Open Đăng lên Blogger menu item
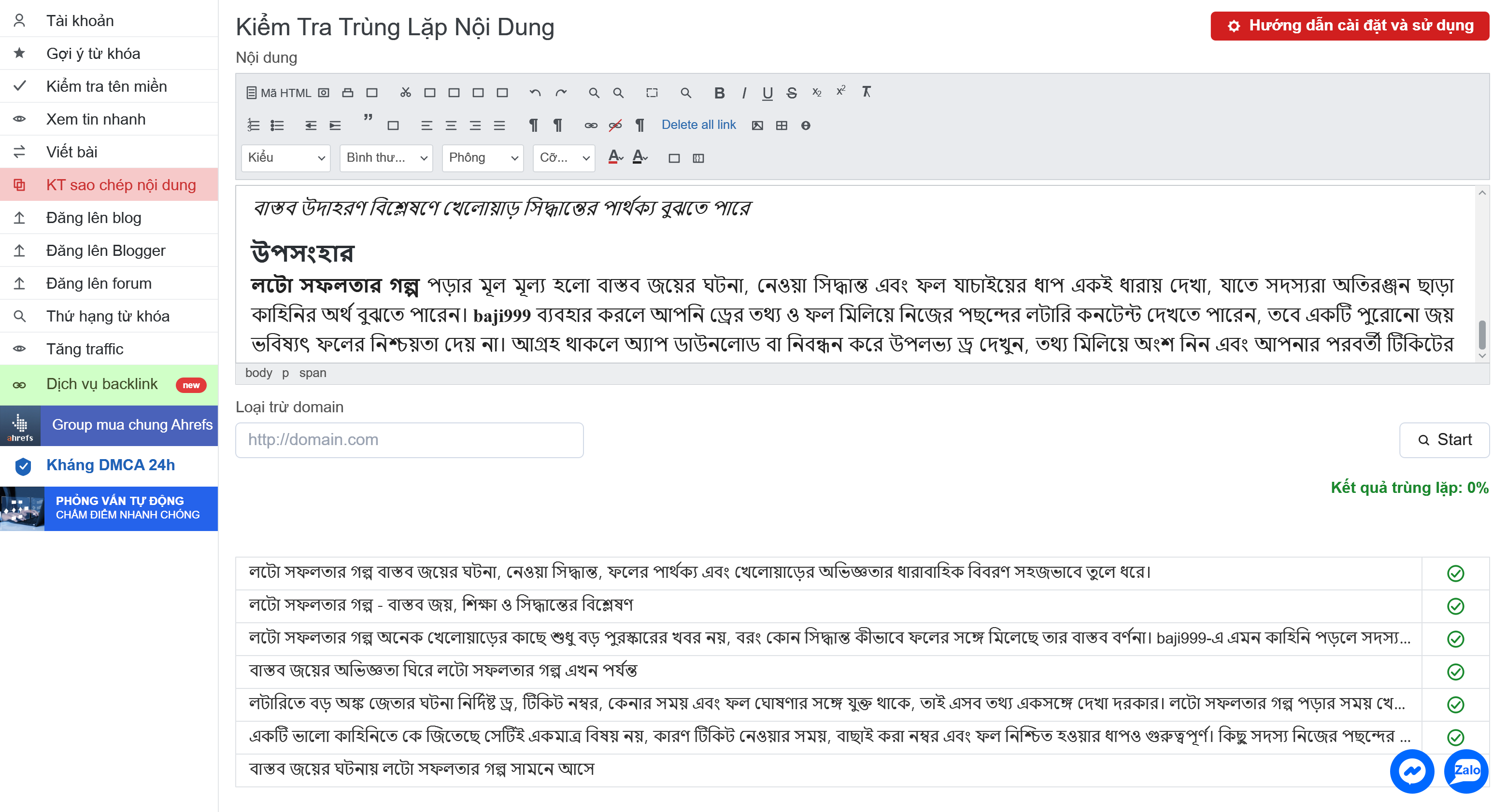Viewport: 1507px width, 812px height. [x=109, y=250]
